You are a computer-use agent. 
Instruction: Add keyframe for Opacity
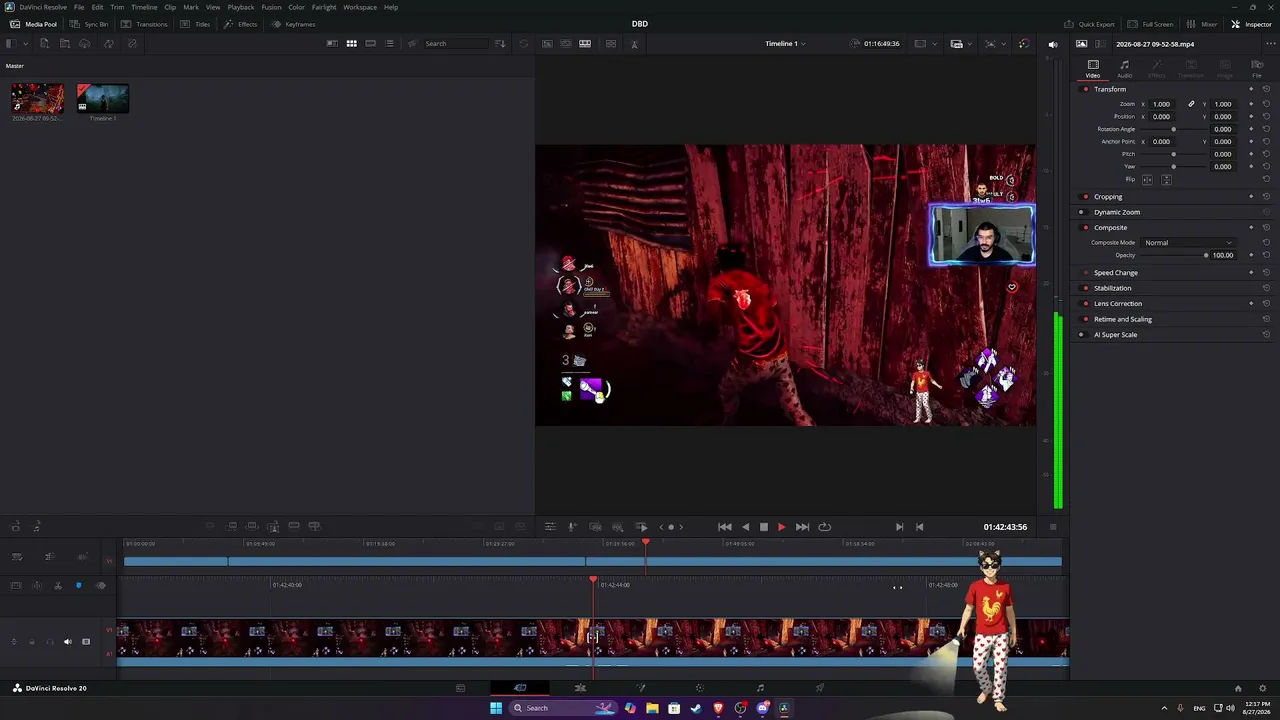(x=1251, y=255)
